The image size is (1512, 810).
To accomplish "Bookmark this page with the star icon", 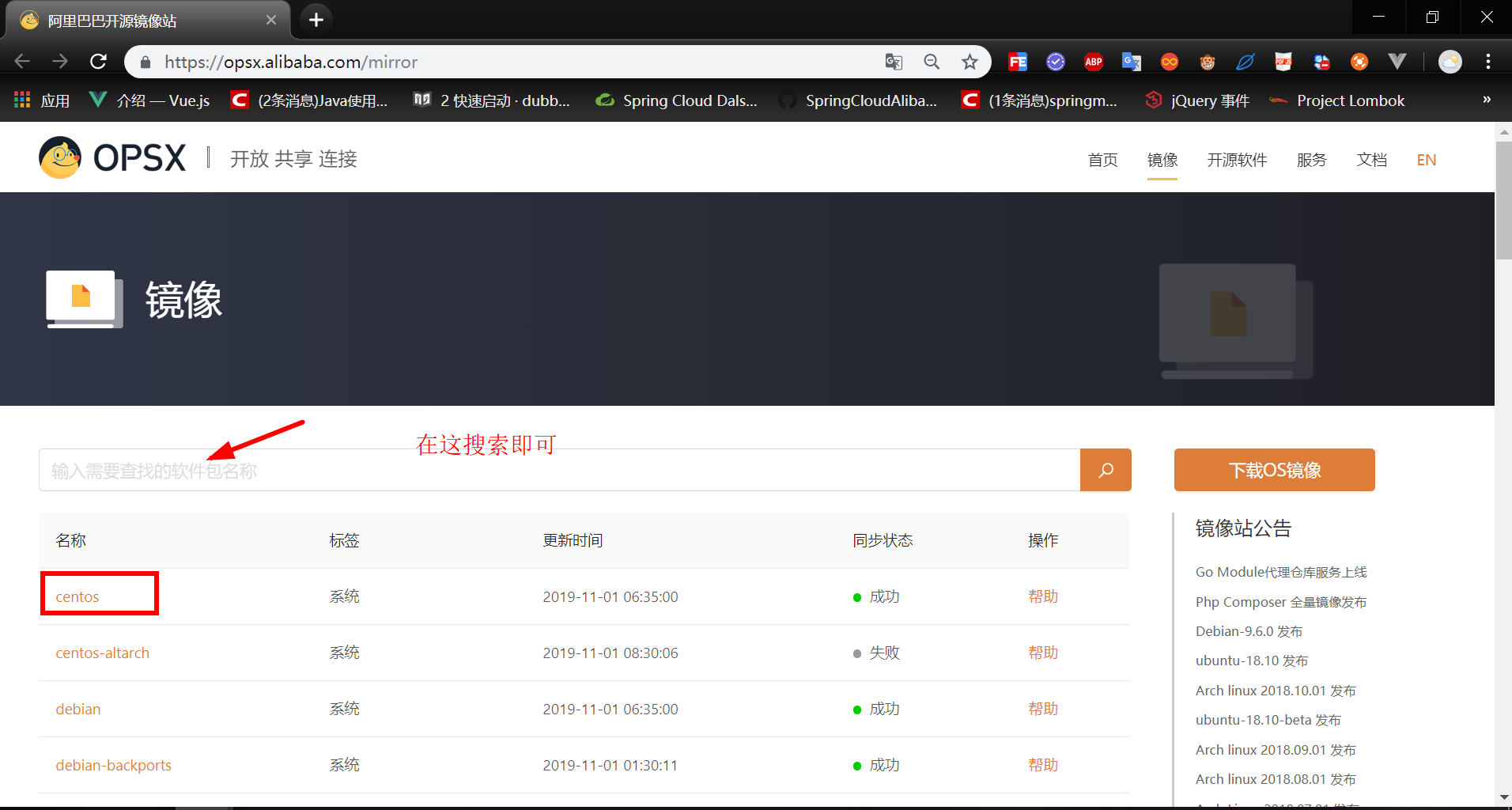I will click(x=970, y=62).
